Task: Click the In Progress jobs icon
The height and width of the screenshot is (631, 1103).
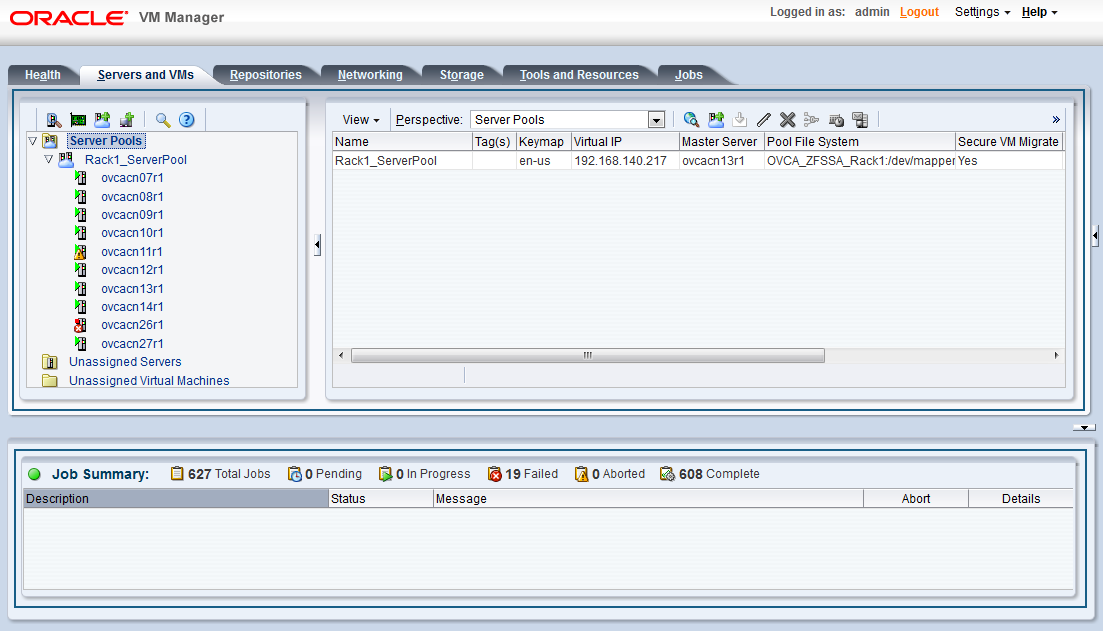Action: 385,474
